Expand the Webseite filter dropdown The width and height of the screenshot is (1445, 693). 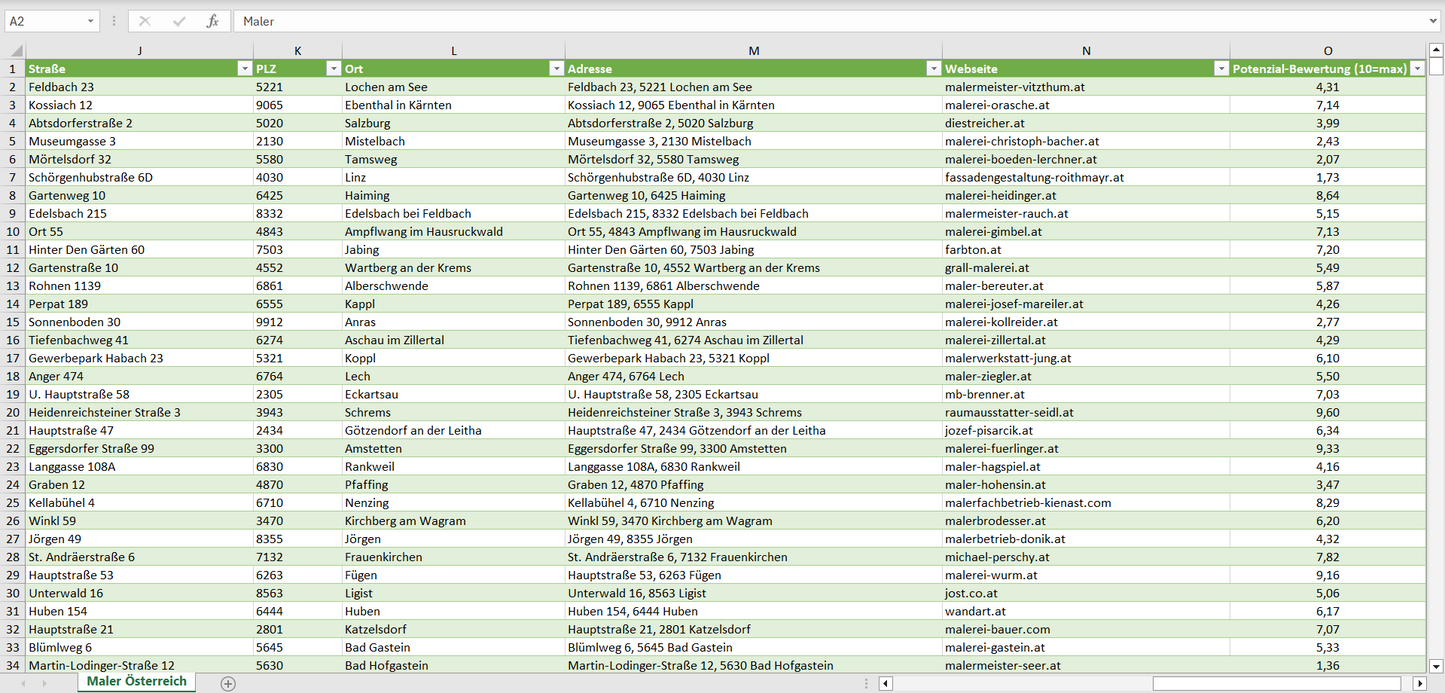click(x=1220, y=69)
